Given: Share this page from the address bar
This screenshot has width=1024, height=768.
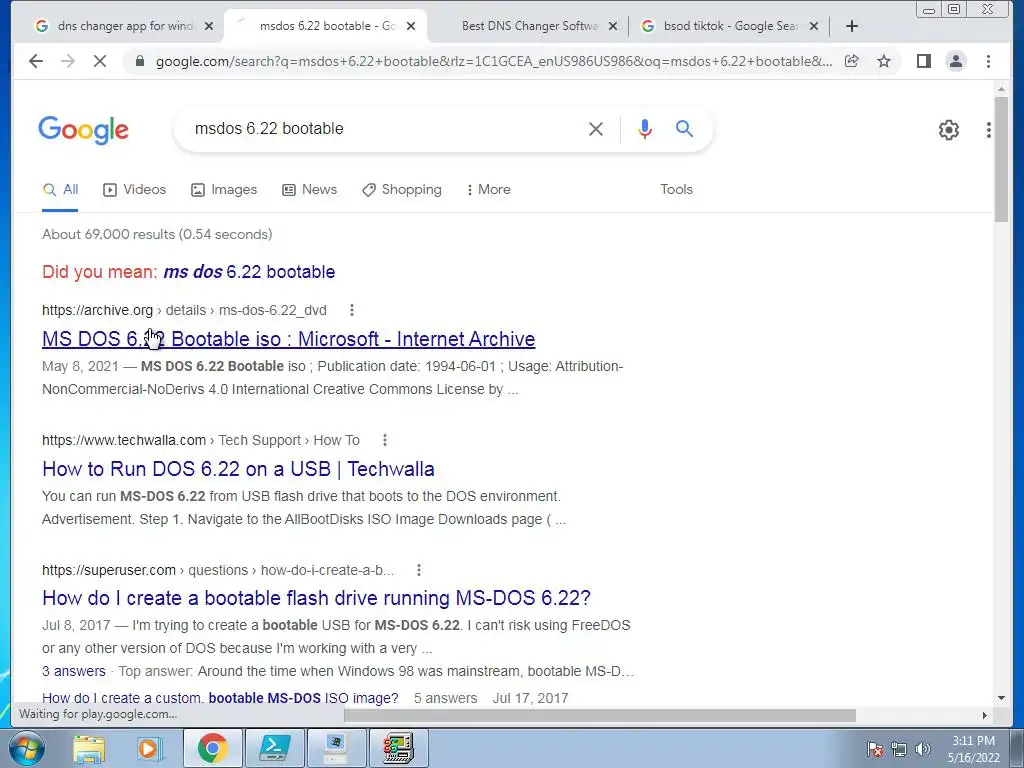Looking at the screenshot, I should click(x=852, y=61).
